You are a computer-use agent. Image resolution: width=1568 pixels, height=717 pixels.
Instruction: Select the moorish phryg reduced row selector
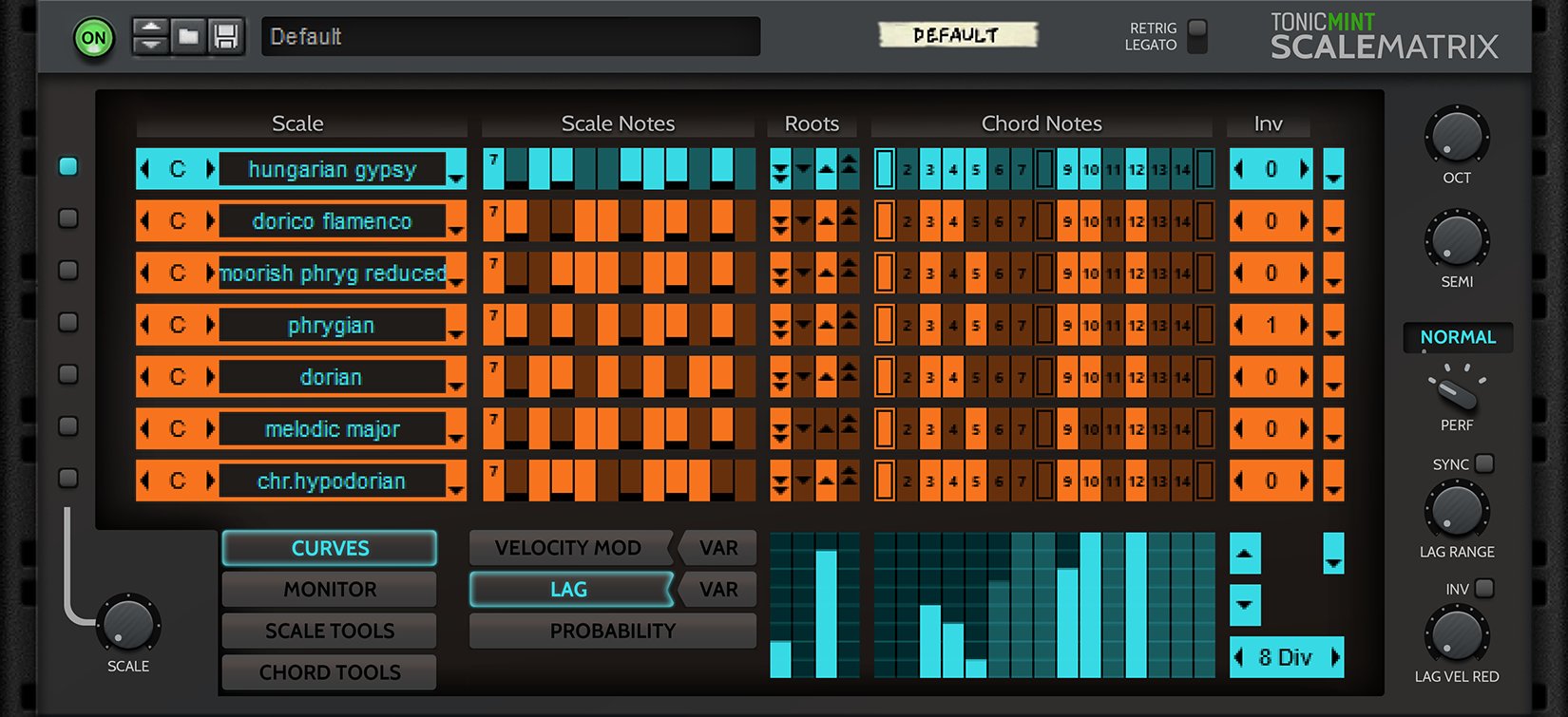pos(68,271)
